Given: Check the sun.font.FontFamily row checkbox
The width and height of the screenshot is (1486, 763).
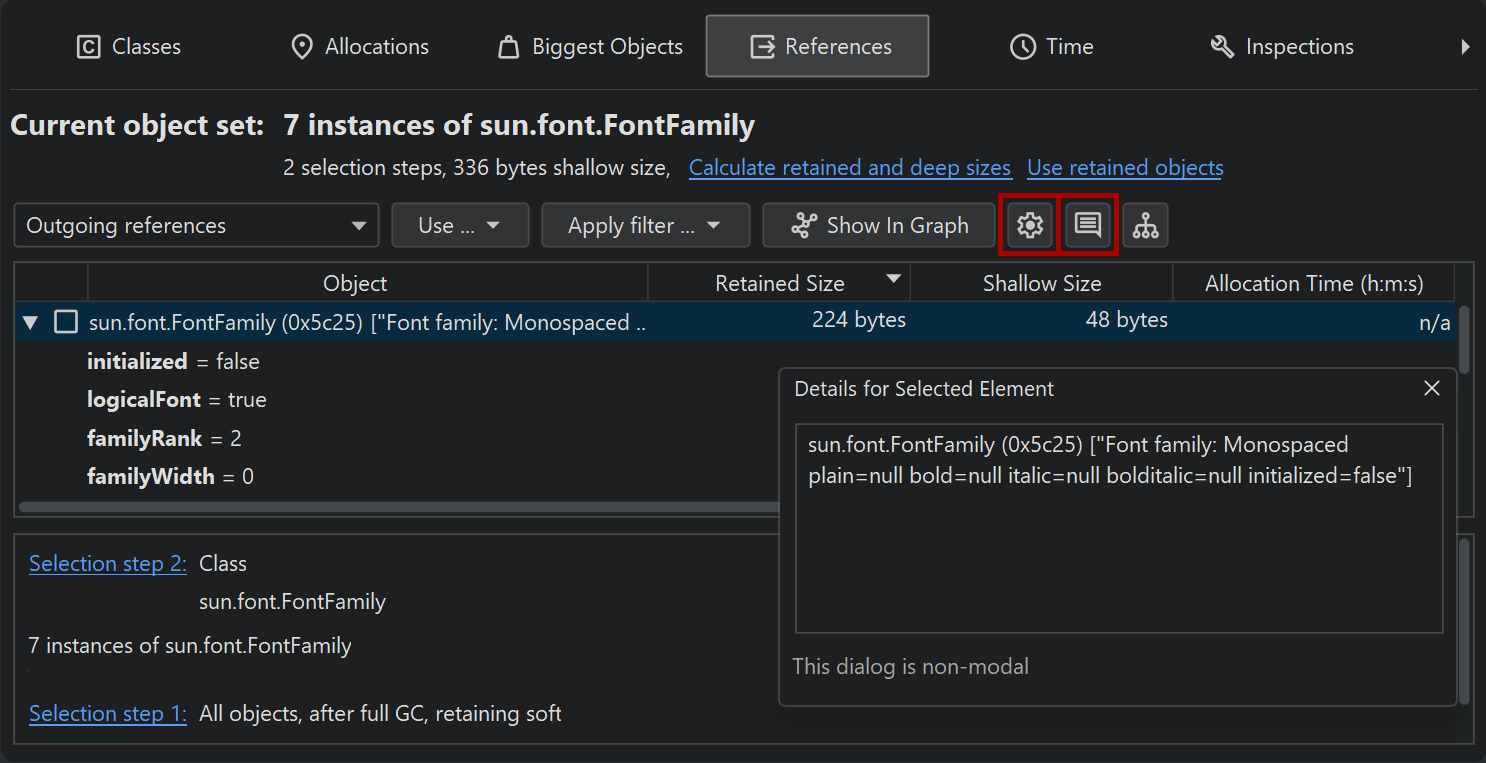Looking at the screenshot, I should click(x=66, y=322).
